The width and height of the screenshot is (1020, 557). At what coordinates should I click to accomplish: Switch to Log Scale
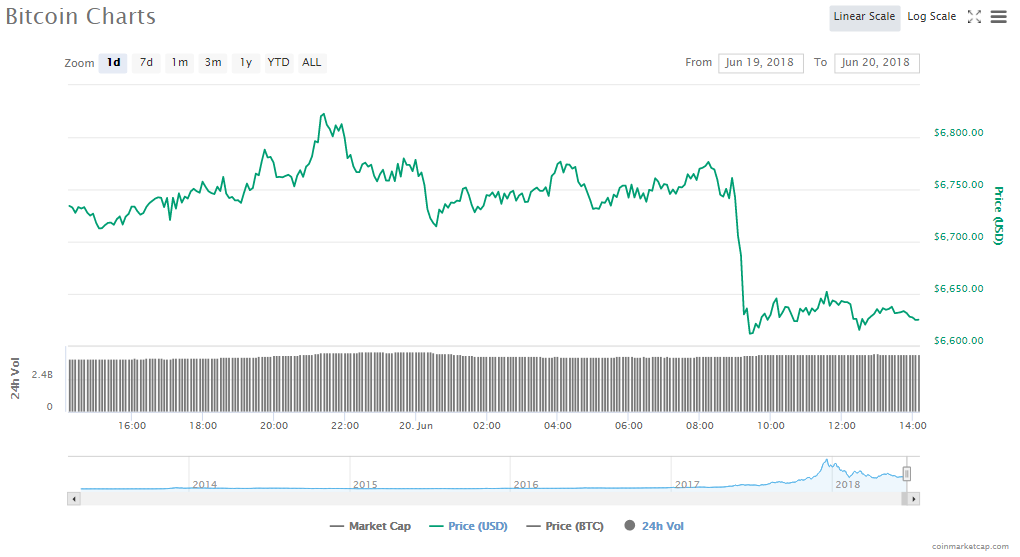pyautogui.click(x=931, y=17)
